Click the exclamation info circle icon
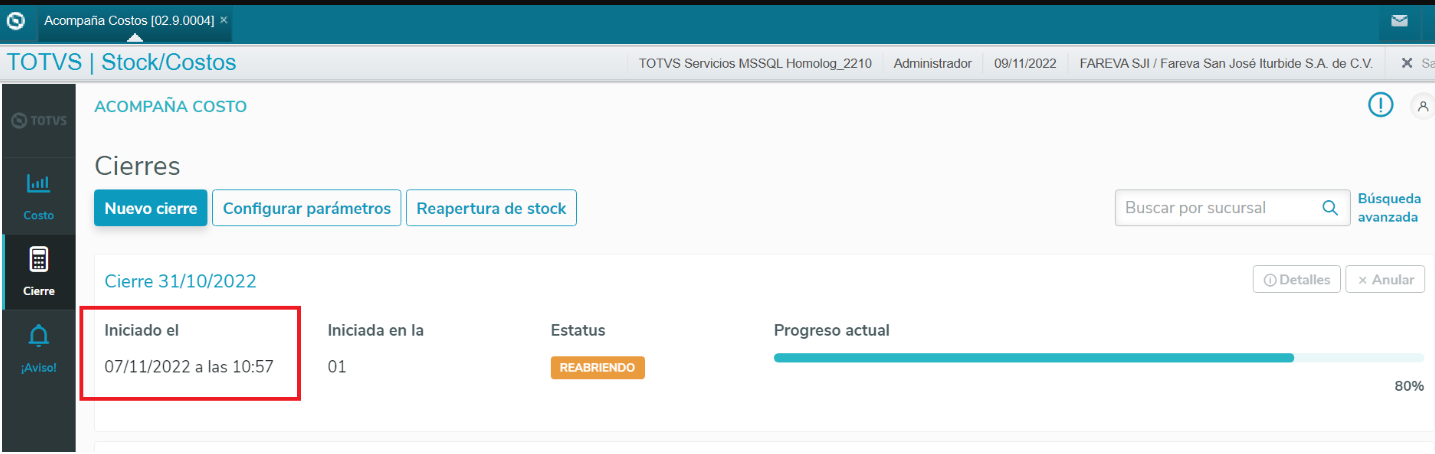 pyautogui.click(x=1380, y=104)
